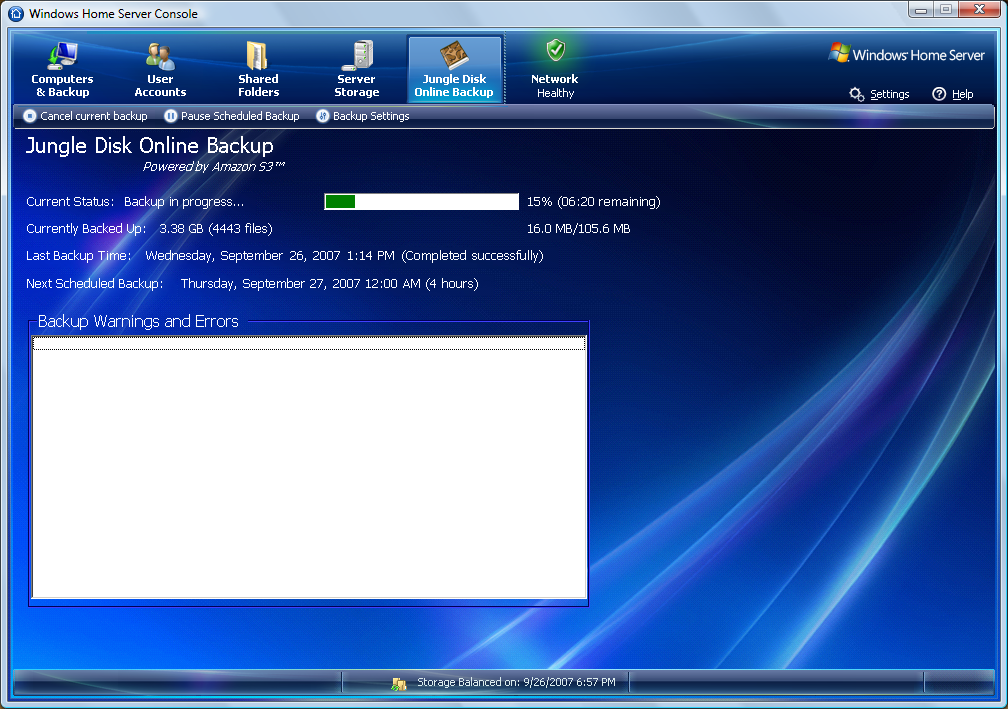This screenshot has width=1008, height=709.
Task: Maximize the Windows Home Server Console window
Action: tap(946, 10)
